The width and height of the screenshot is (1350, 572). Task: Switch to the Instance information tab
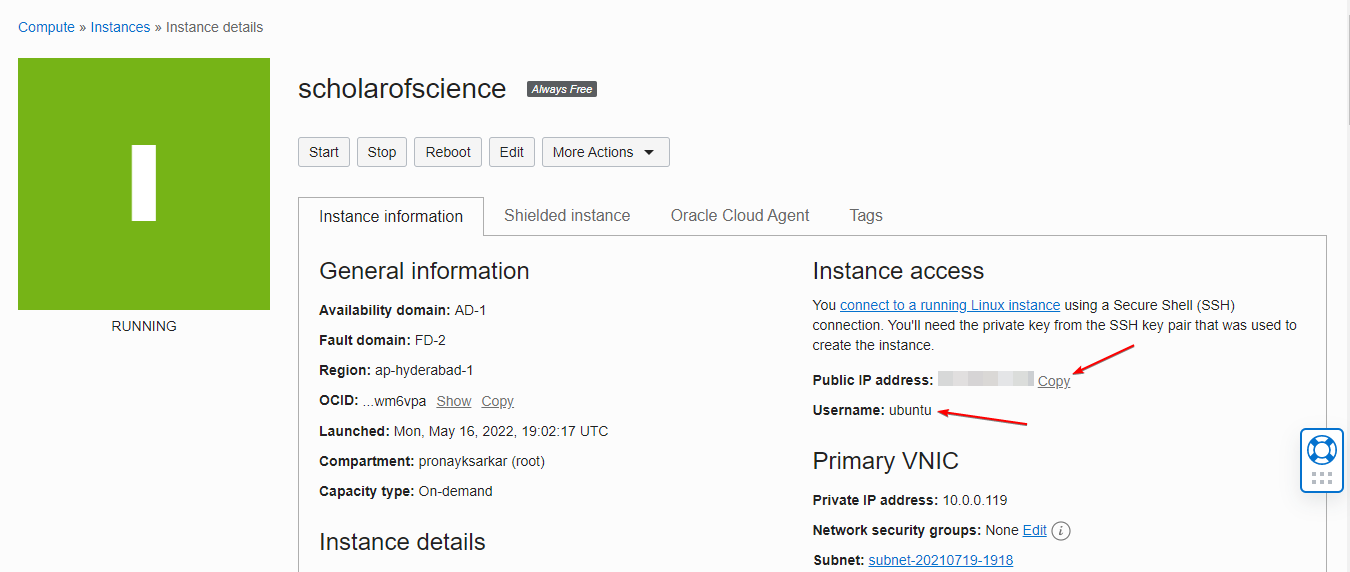[391, 216]
